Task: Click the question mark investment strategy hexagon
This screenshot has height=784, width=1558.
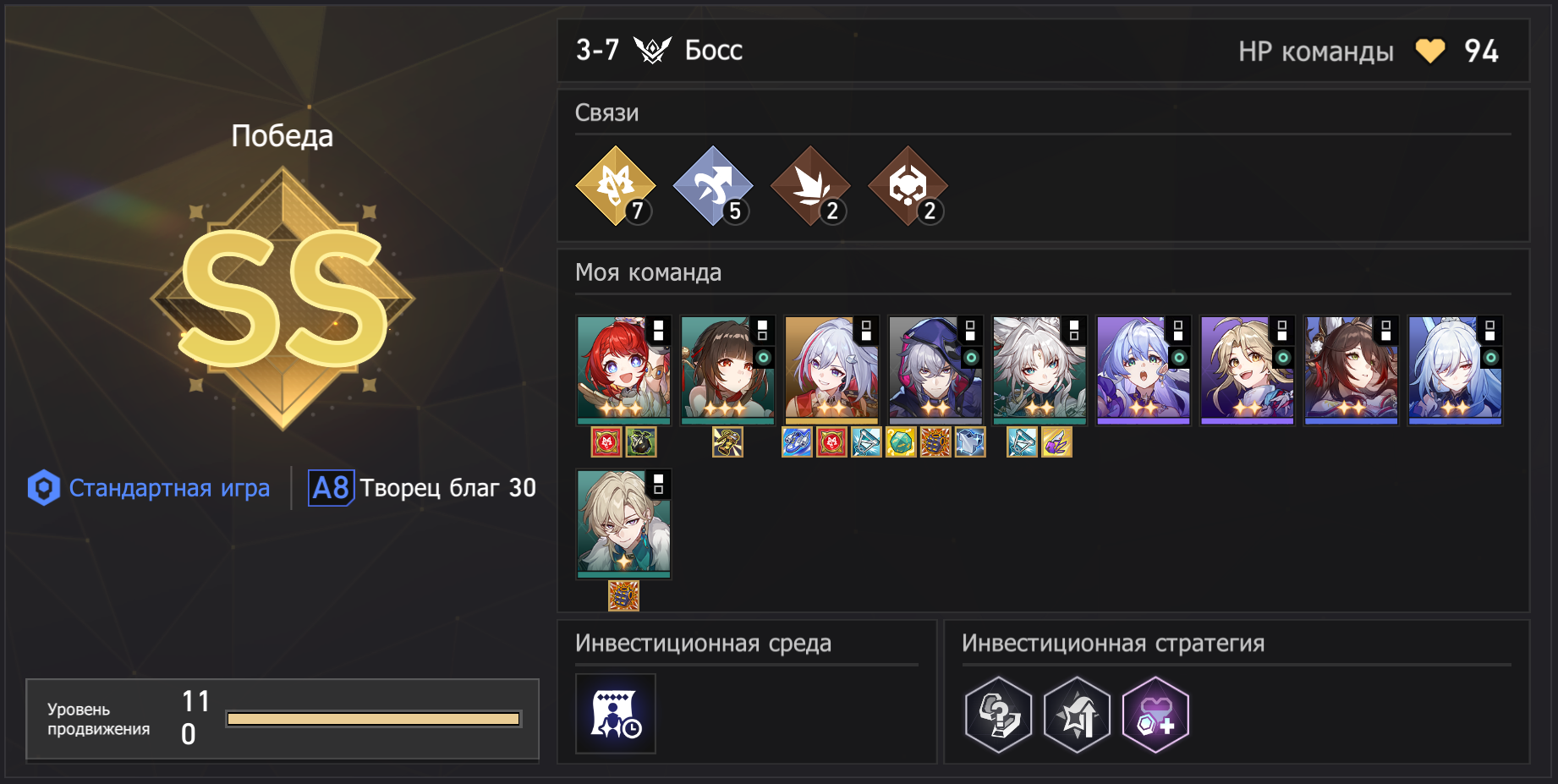Action: [x=999, y=715]
